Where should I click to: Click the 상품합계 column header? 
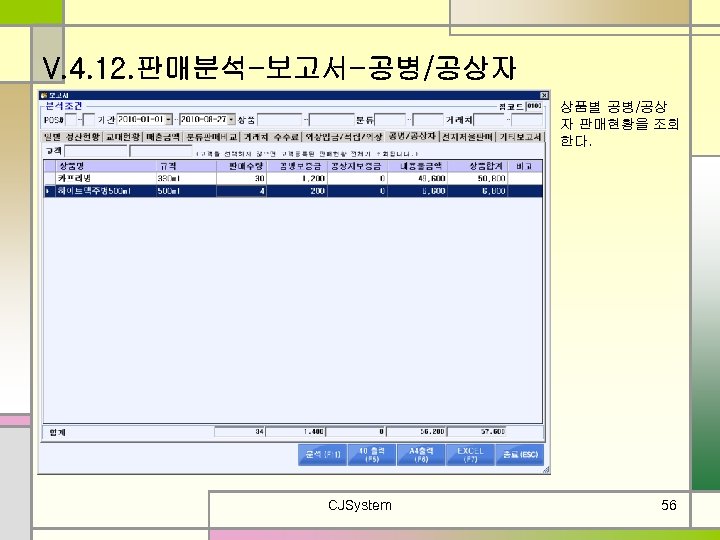[478, 166]
